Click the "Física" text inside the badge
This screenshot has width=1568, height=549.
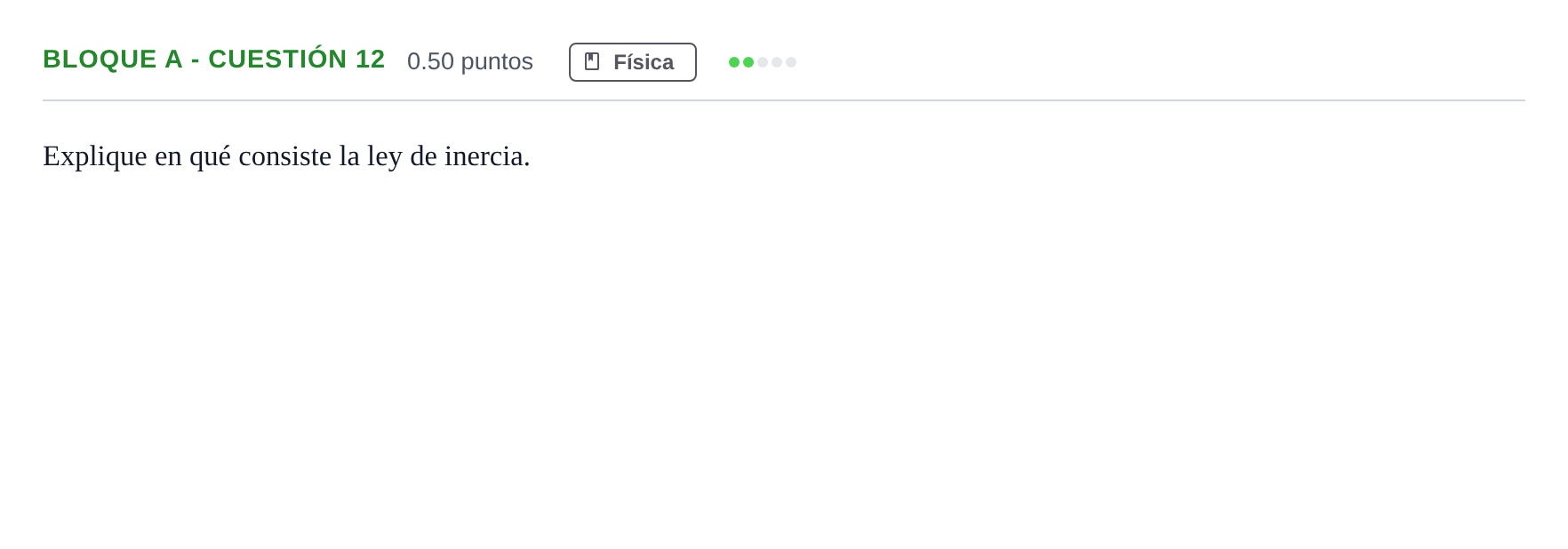point(644,62)
